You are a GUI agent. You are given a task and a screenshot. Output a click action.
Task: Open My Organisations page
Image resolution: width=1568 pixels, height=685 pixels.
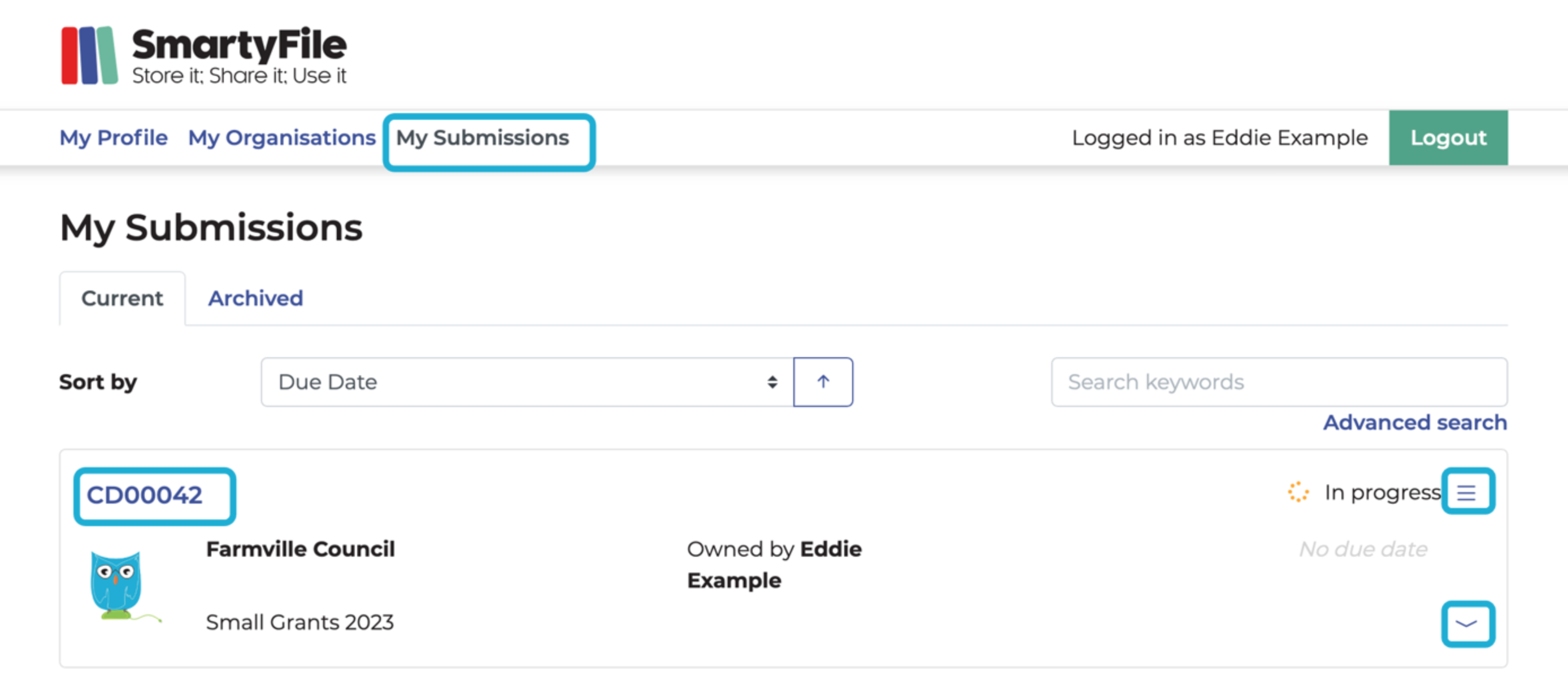pos(281,137)
